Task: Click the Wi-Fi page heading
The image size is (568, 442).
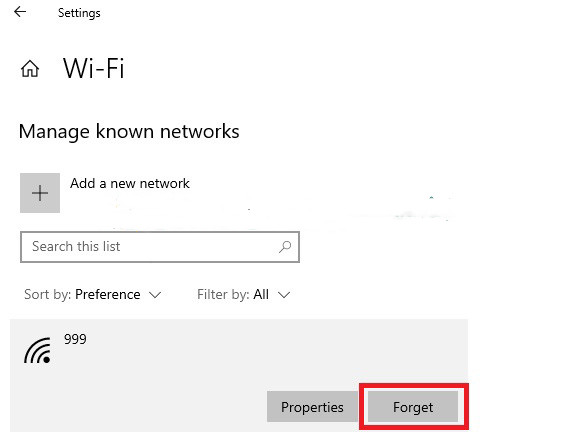Action: [93, 68]
